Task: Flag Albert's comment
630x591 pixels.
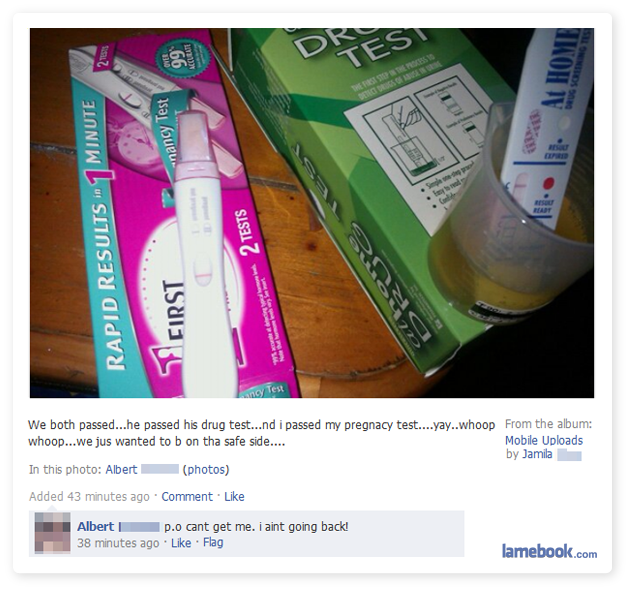Action: coord(213,542)
